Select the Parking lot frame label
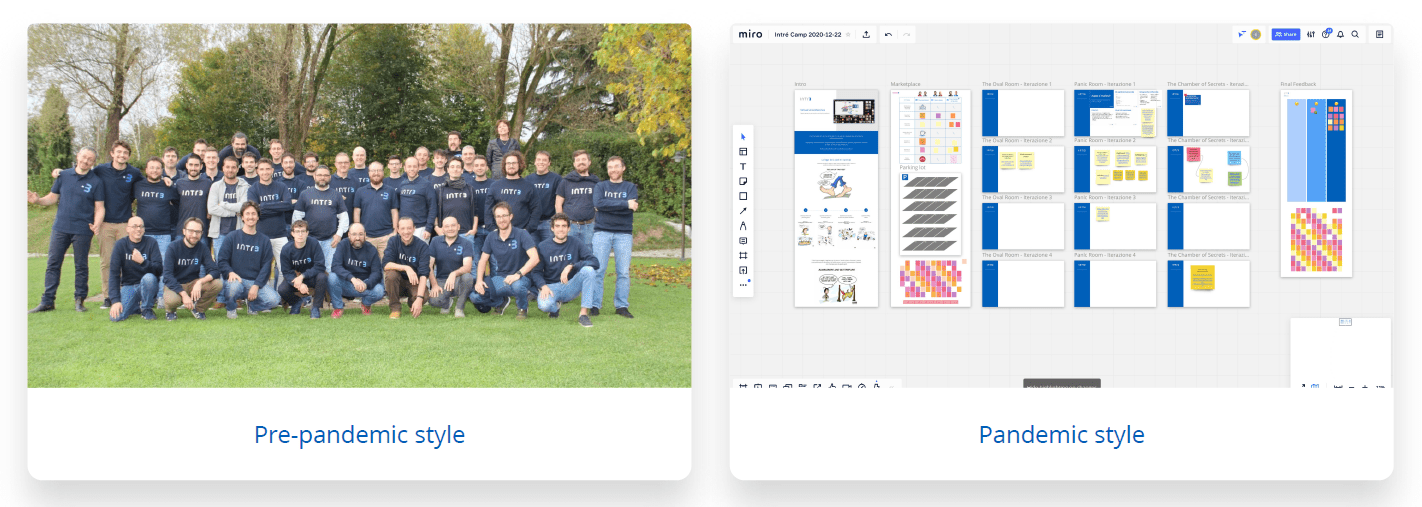Viewport: 1422px width, 507px height. [x=912, y=168]
